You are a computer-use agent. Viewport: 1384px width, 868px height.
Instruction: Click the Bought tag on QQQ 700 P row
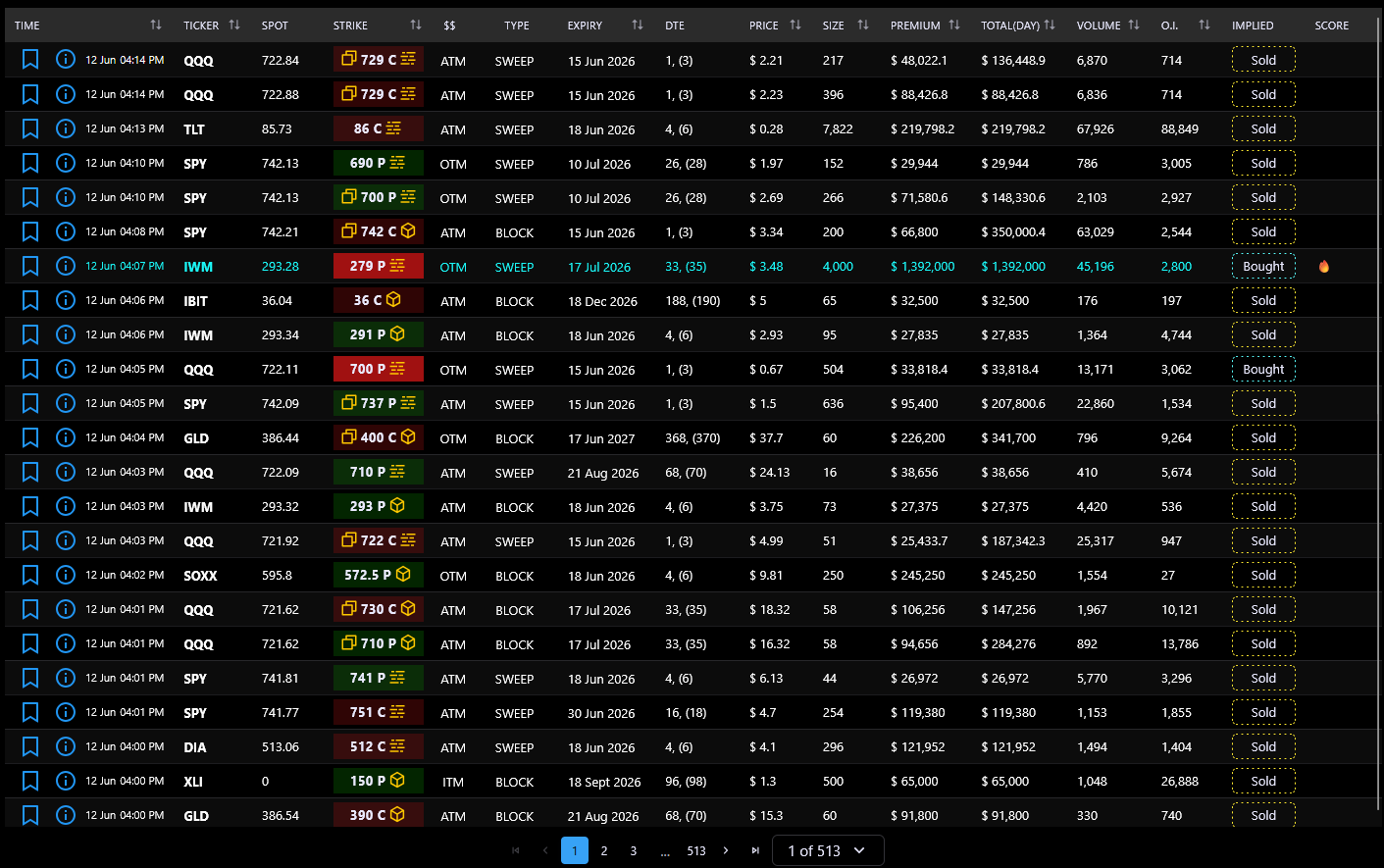(1263, 369)
